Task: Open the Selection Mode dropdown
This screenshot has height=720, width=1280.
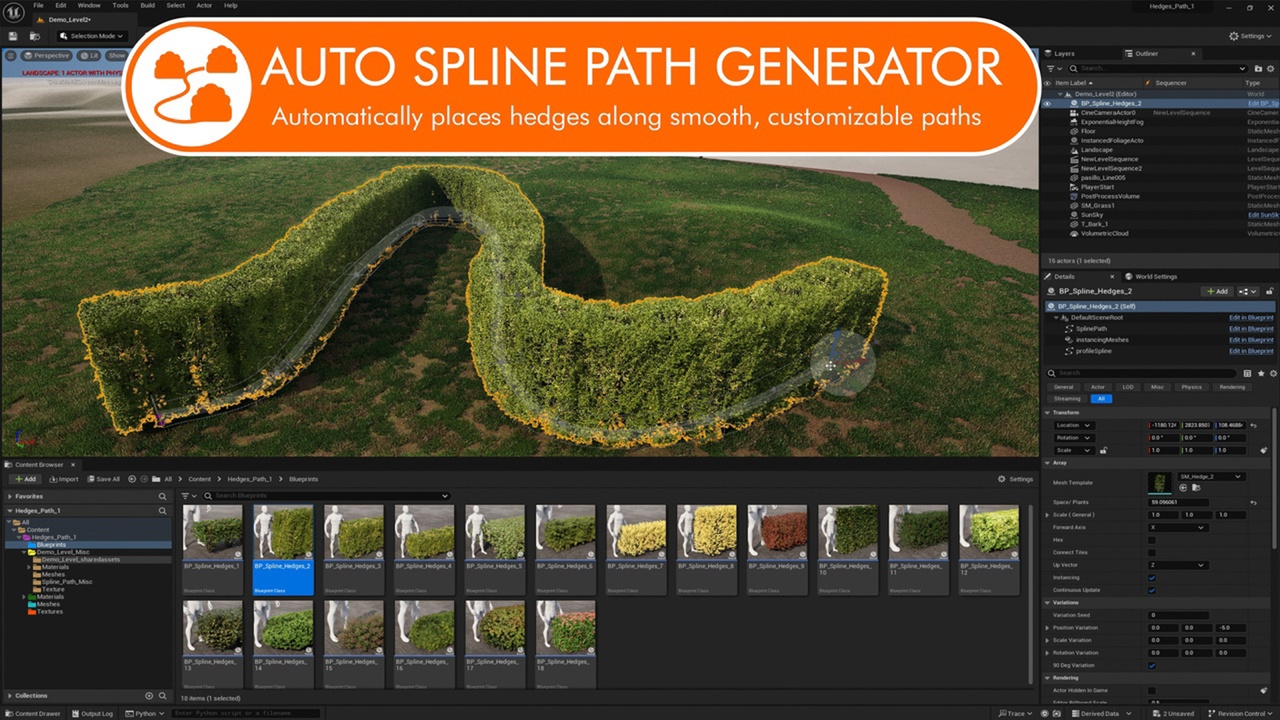Action: click(x=92, y=36)
